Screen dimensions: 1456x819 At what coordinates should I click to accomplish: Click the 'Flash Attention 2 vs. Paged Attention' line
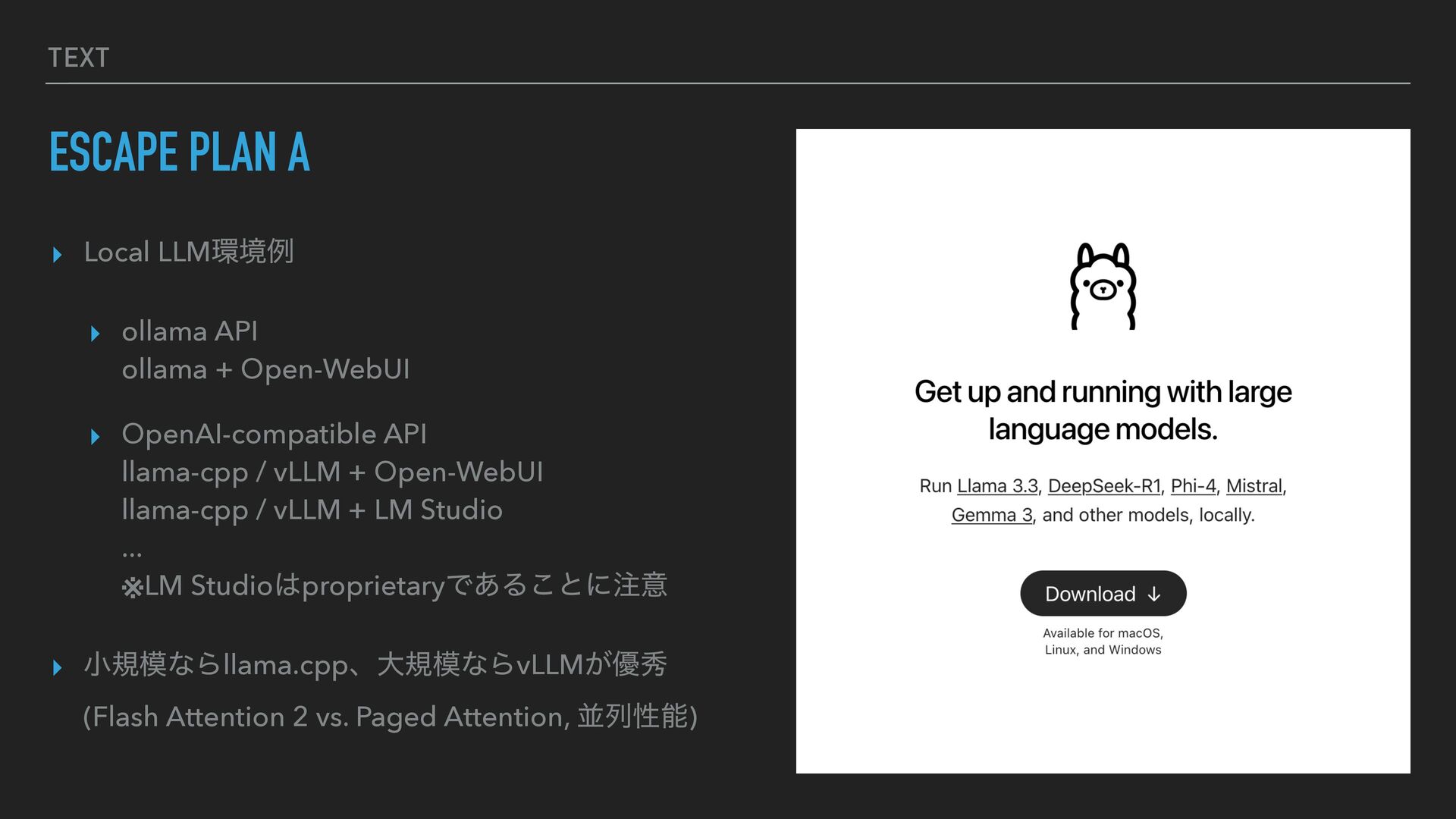tap(390, 717)
